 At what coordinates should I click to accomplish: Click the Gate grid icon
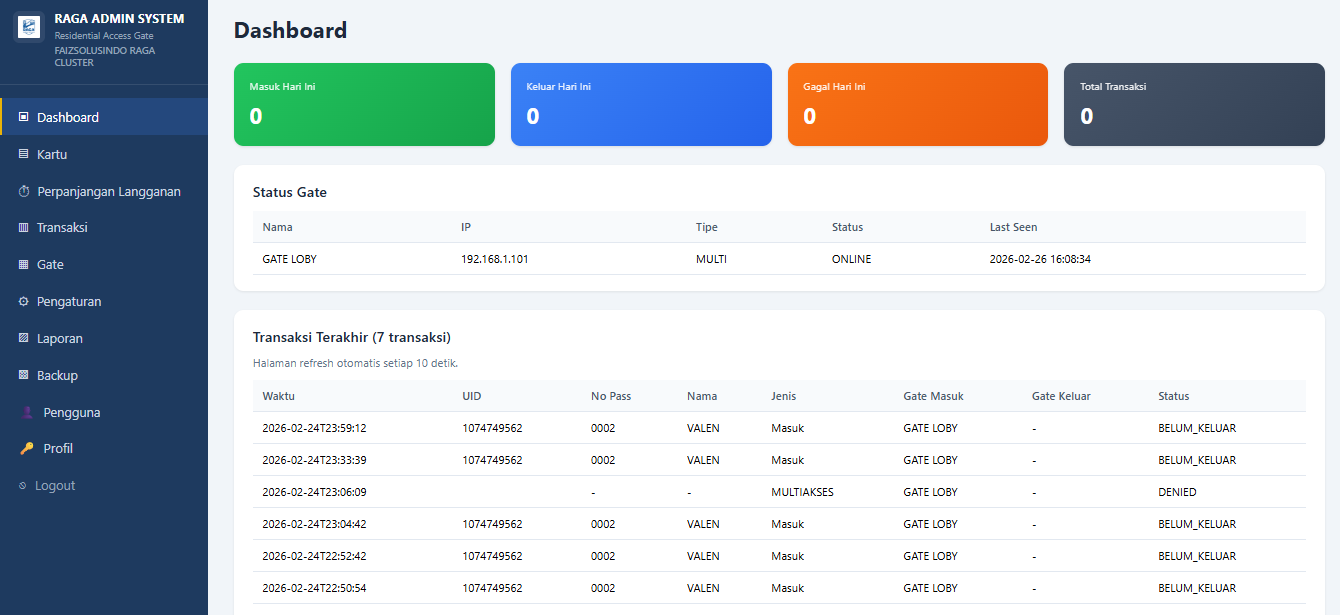tap(24, 265)
